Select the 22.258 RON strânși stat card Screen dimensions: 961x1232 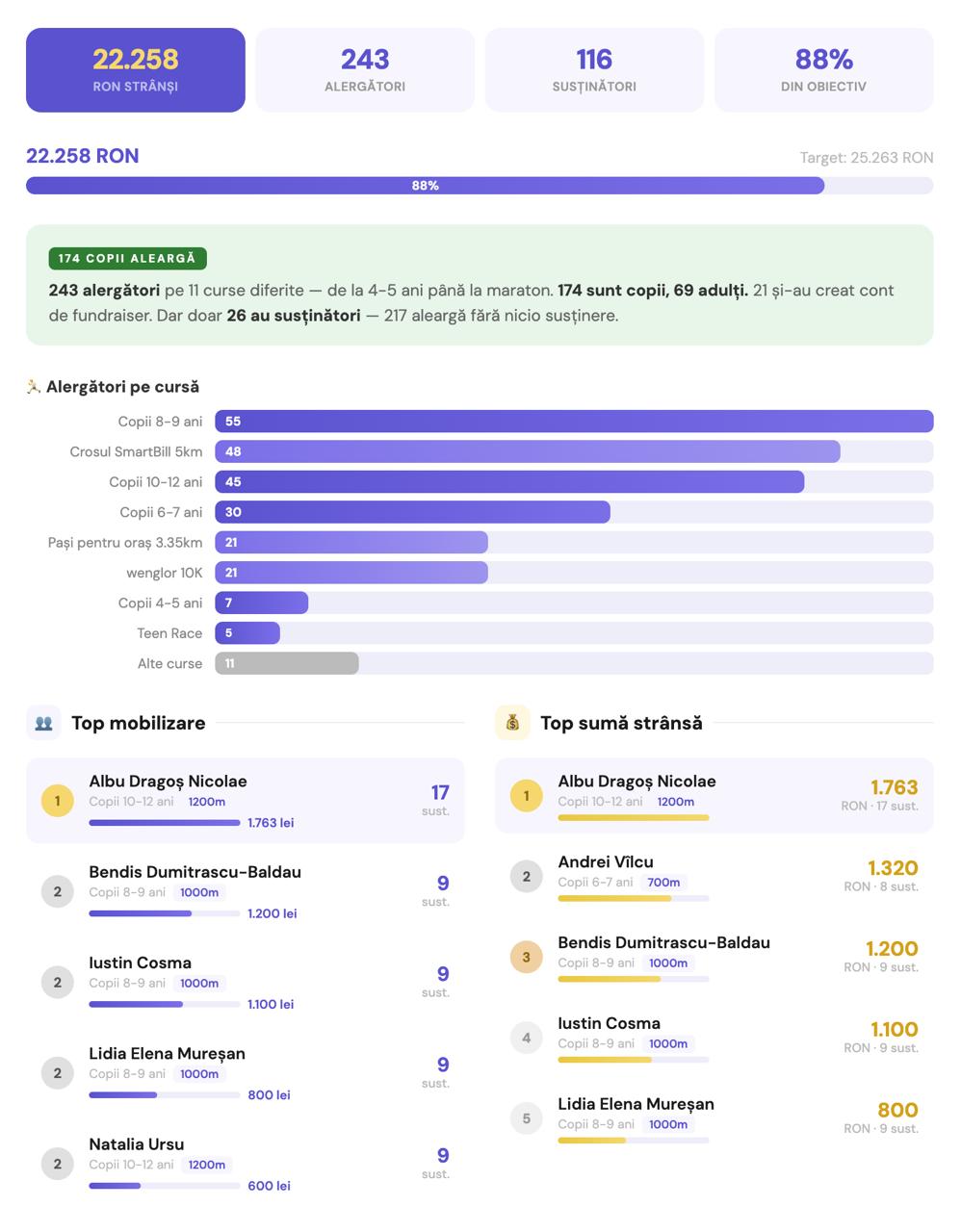136,70
